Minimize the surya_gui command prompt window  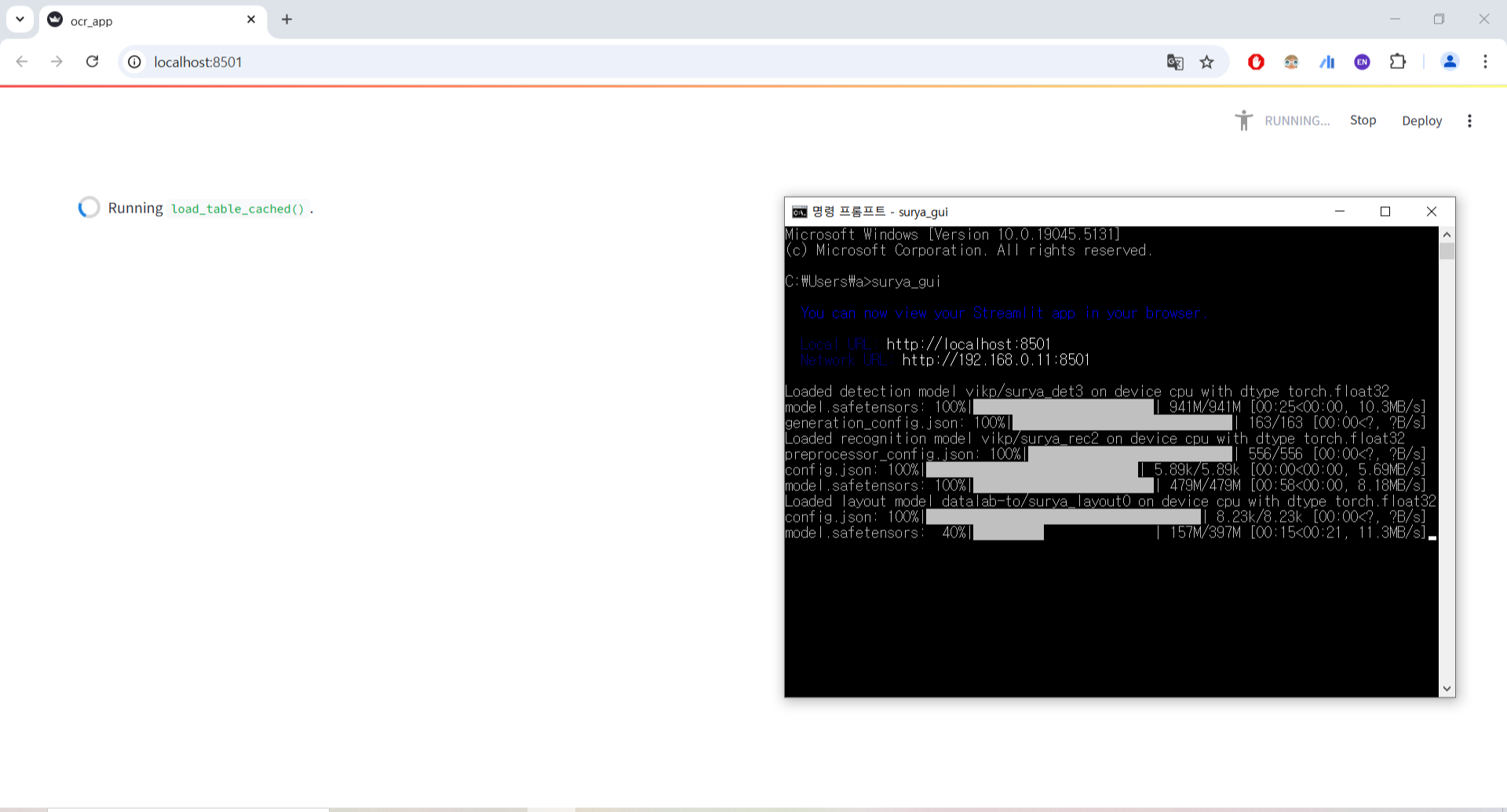[1340, 212]
